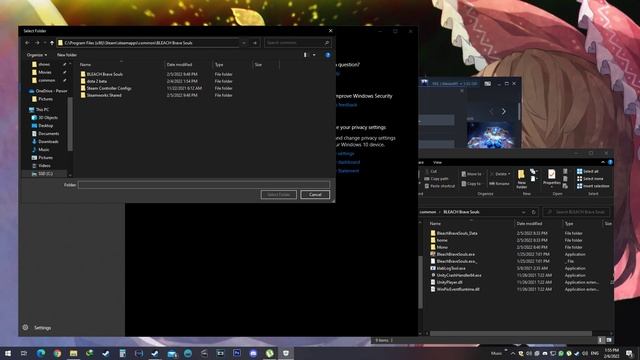Click the Steam path address bar in dialog
This screenshot has height=360, width=640.
[x=148, y=42]
